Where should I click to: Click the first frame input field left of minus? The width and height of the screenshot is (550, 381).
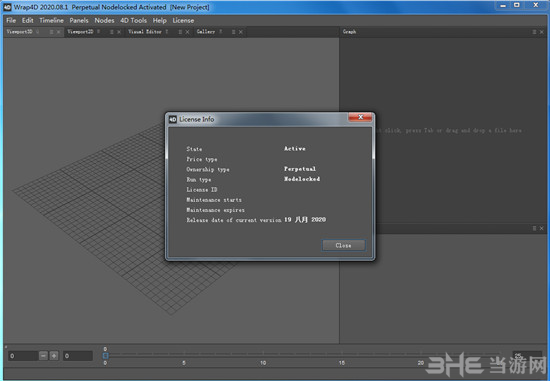23,356
